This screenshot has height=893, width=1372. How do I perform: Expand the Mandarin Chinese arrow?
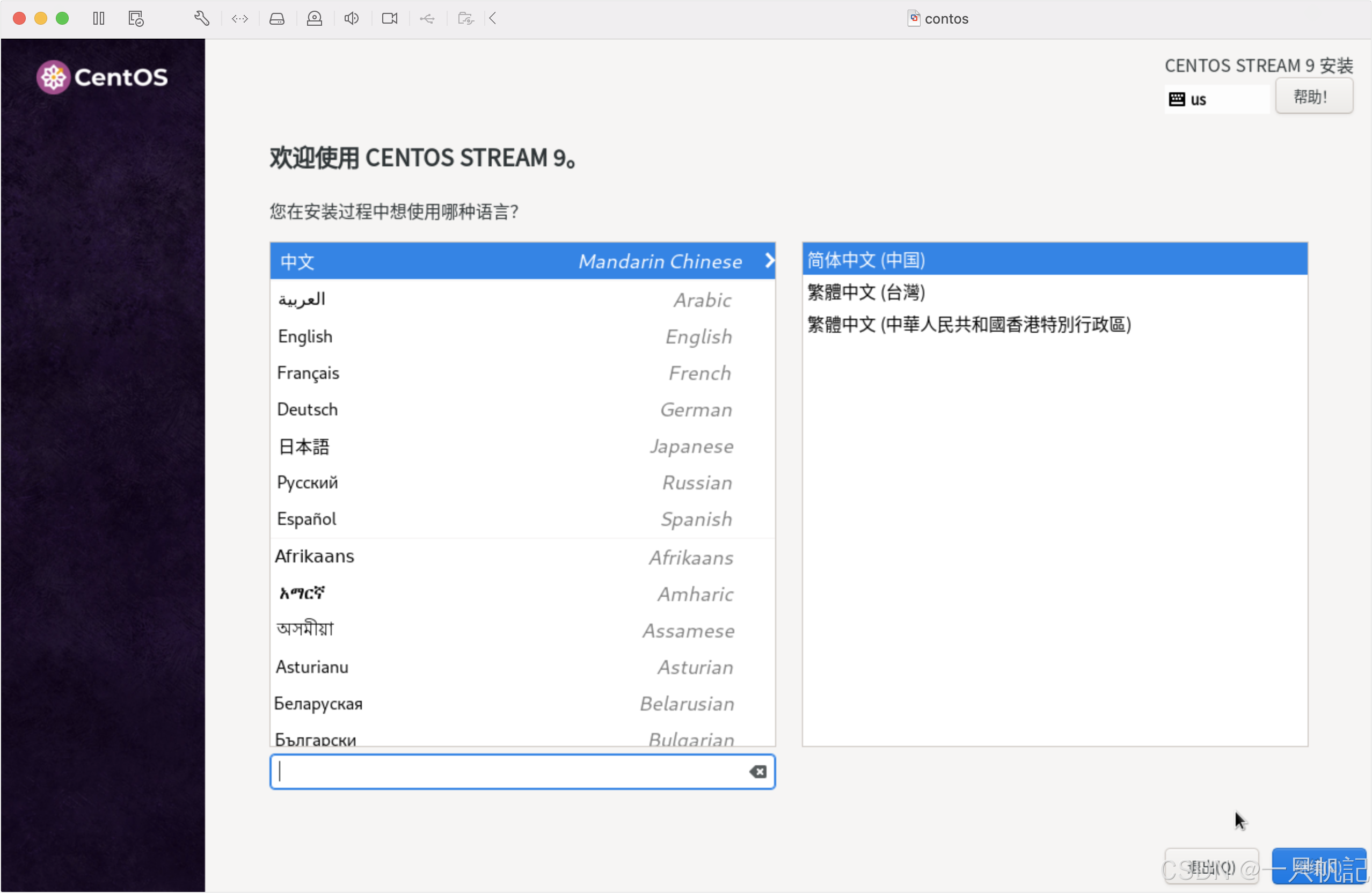coord(769,261)
